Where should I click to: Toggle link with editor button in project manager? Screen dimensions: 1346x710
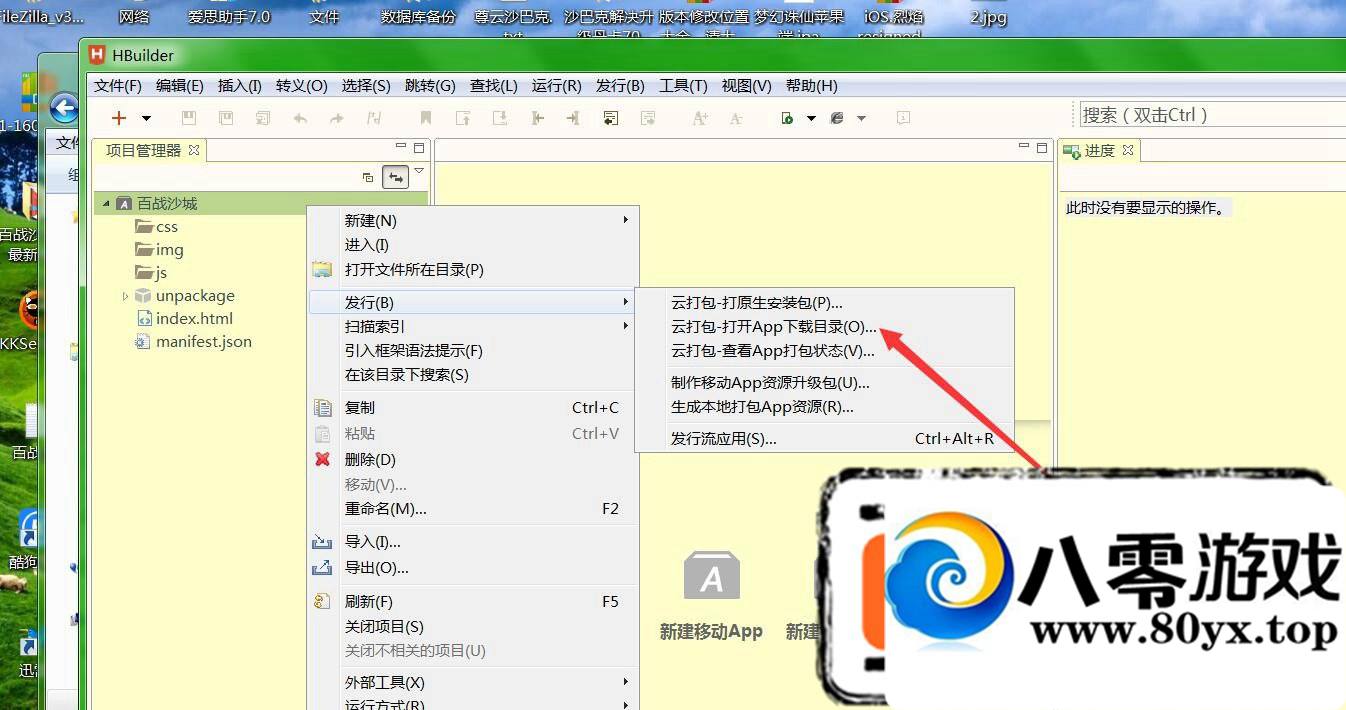coord(396,177)
